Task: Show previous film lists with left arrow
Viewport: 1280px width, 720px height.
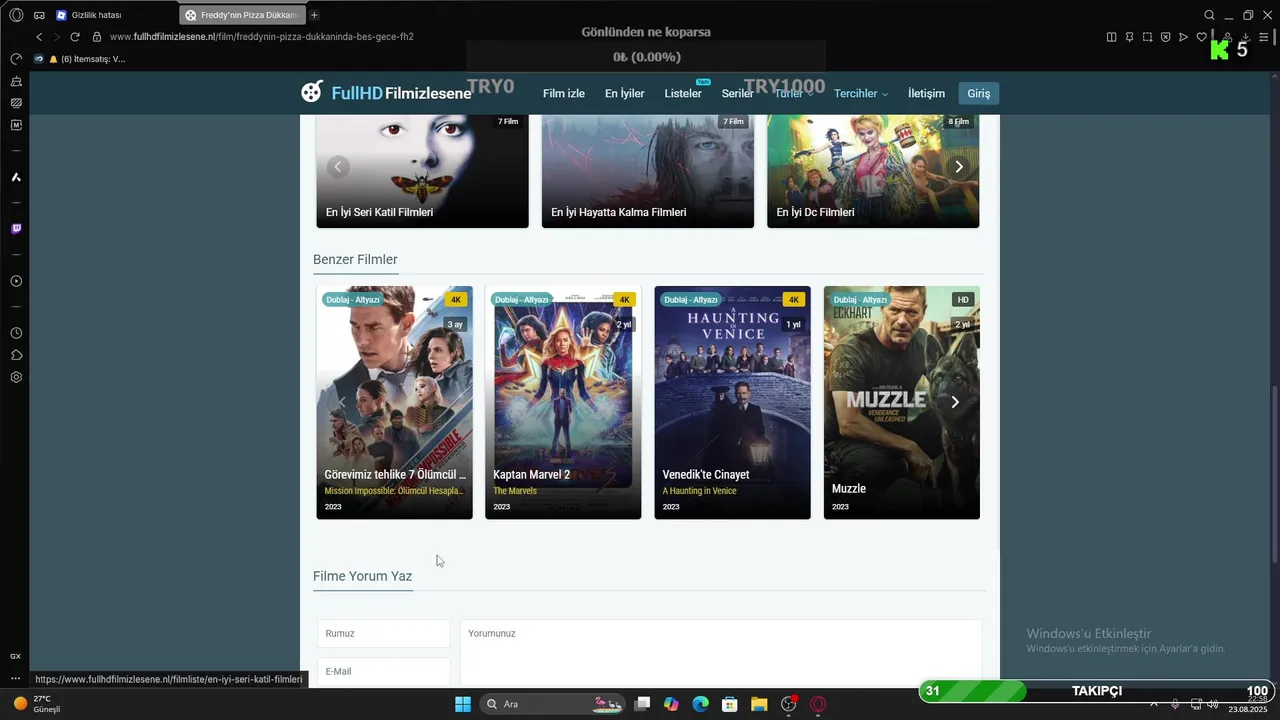Action: tap(338, 167)
